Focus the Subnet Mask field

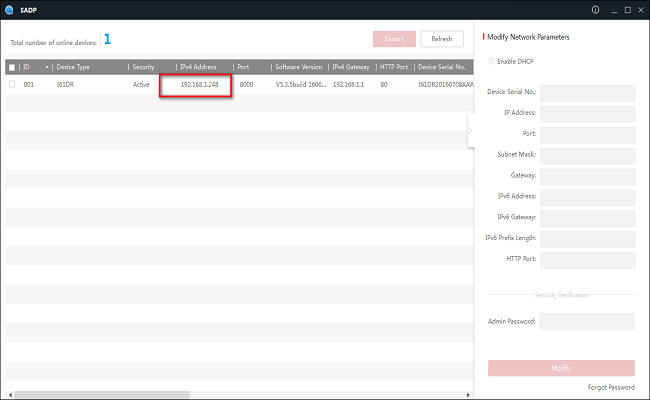click(587, 156)
